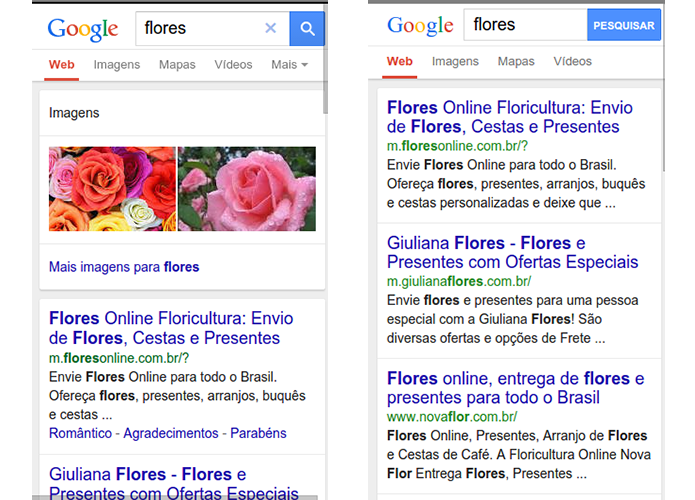
Task: Open the Agradecimentos sitelink
Action: pos(171,433)
